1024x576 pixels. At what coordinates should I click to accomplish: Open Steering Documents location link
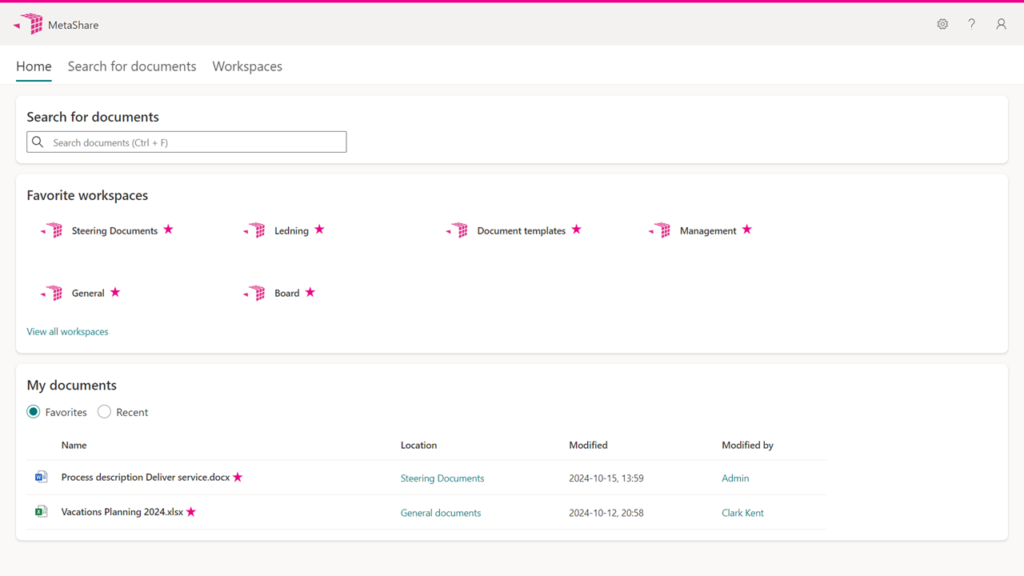tap(442, 479)
